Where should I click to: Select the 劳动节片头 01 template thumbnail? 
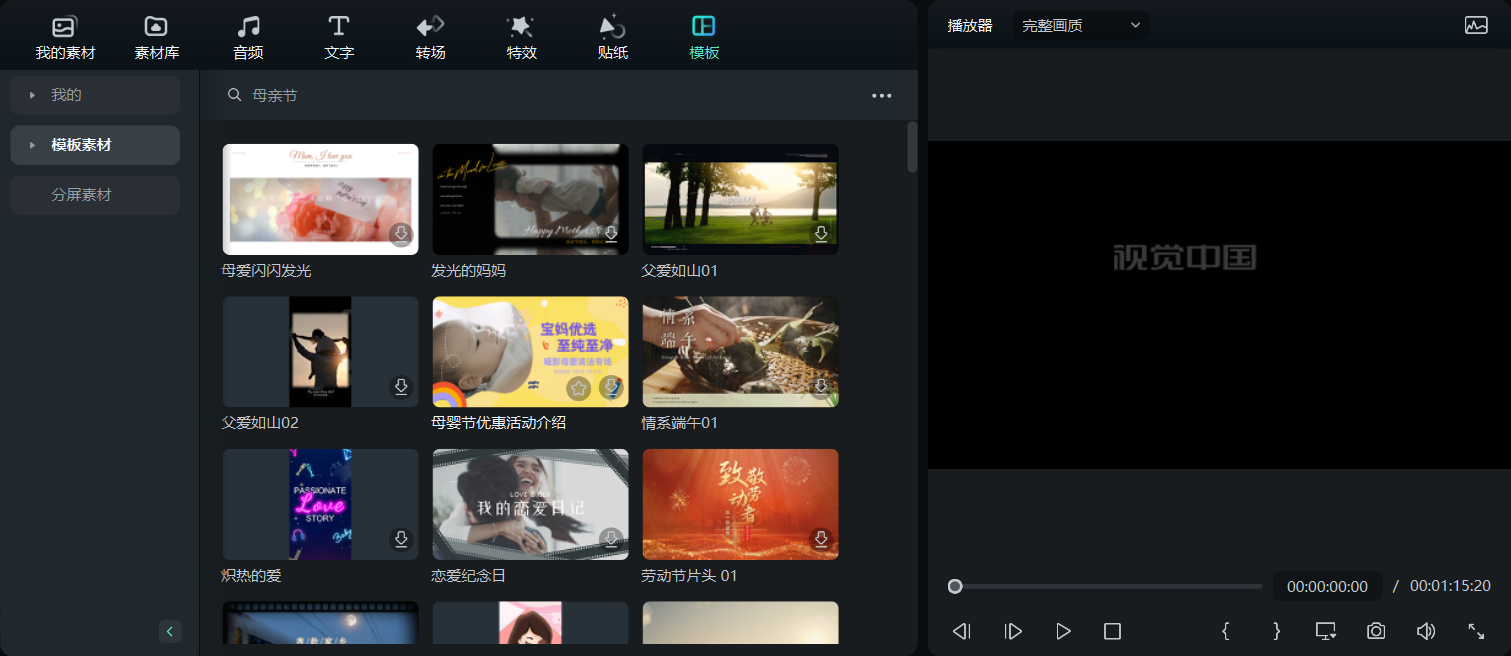pyautogui.click(x=740, y=504)
